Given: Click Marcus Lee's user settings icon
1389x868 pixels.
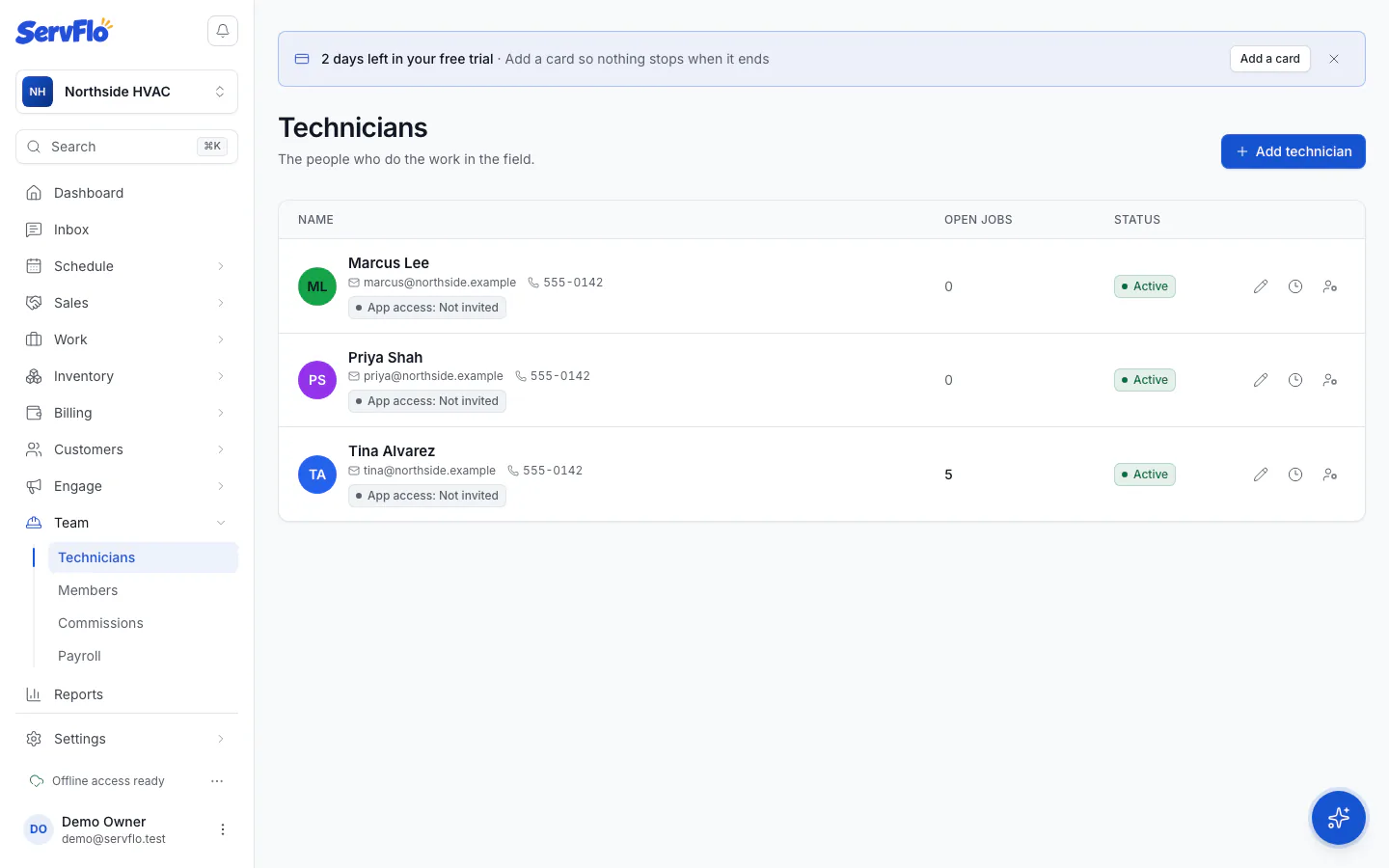Looking at the screenshot, I should tap(1330, 286).
